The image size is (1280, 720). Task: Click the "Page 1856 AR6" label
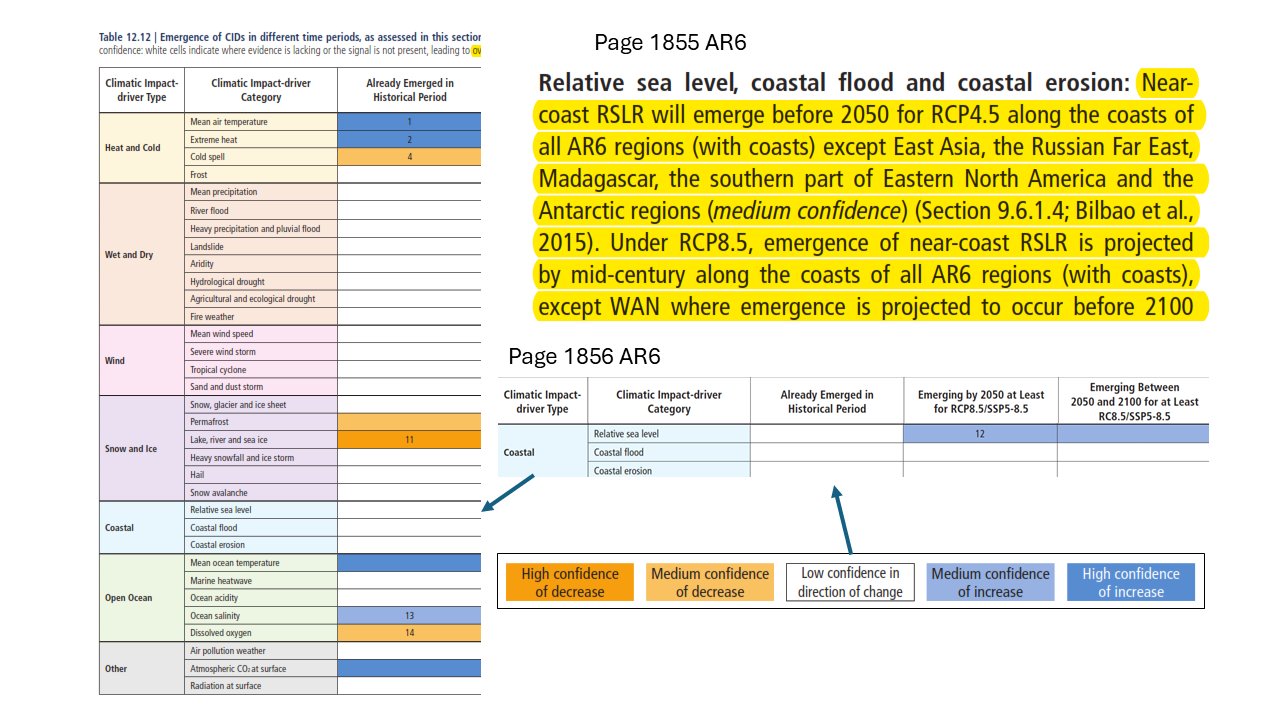(584, 357)
